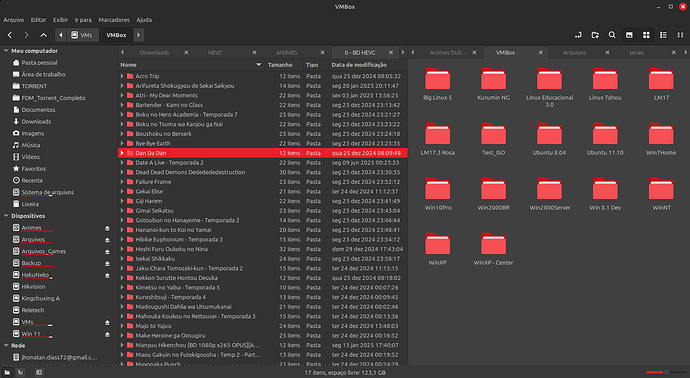Sort by Data de modificação column header

(359, 65)
